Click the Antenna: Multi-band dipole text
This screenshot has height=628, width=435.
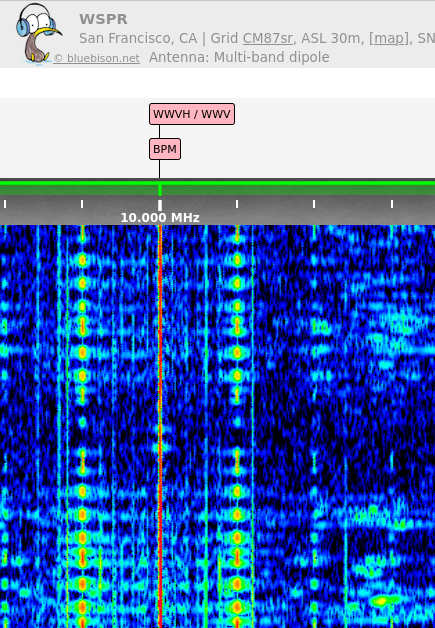239,57
